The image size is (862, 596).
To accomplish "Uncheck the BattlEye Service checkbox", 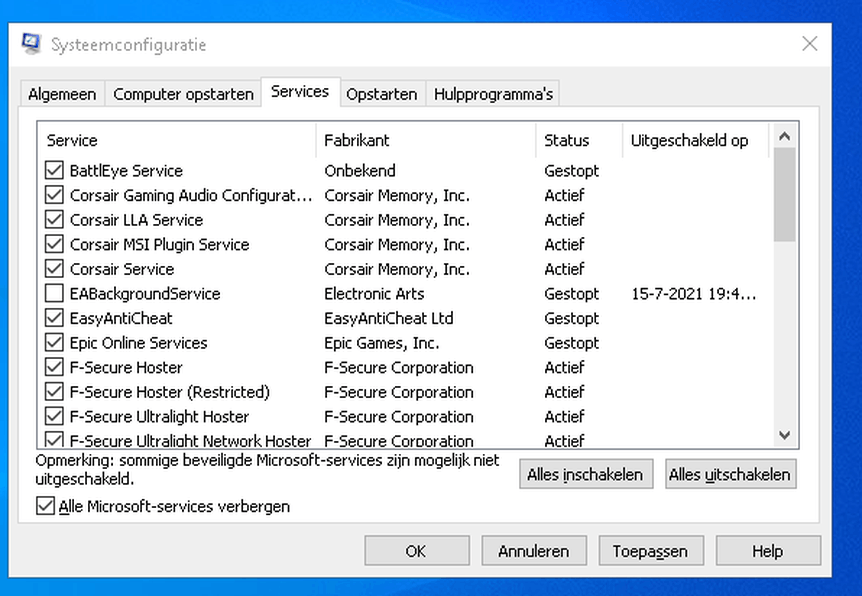I will (54, 170).
